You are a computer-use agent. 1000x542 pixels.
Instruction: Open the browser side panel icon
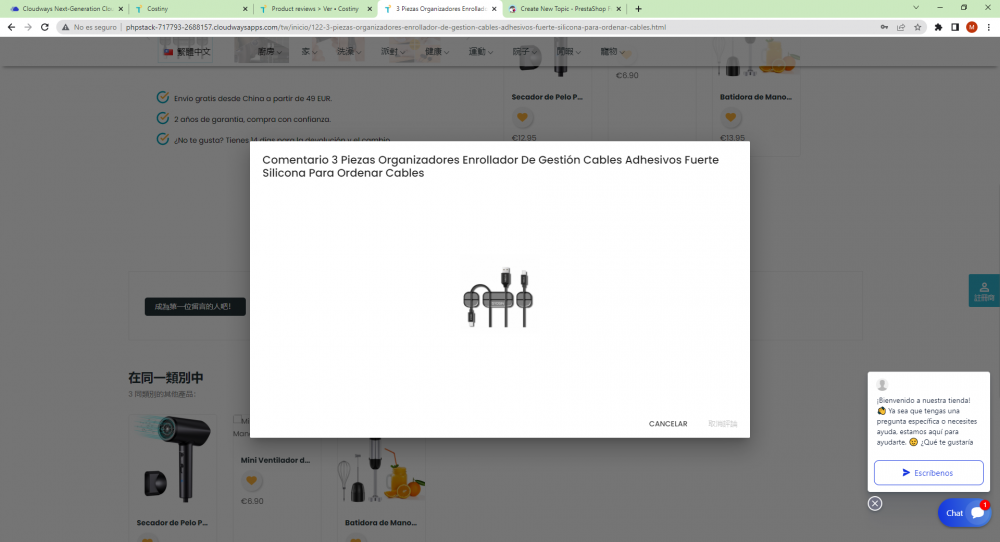pos(955,27)
